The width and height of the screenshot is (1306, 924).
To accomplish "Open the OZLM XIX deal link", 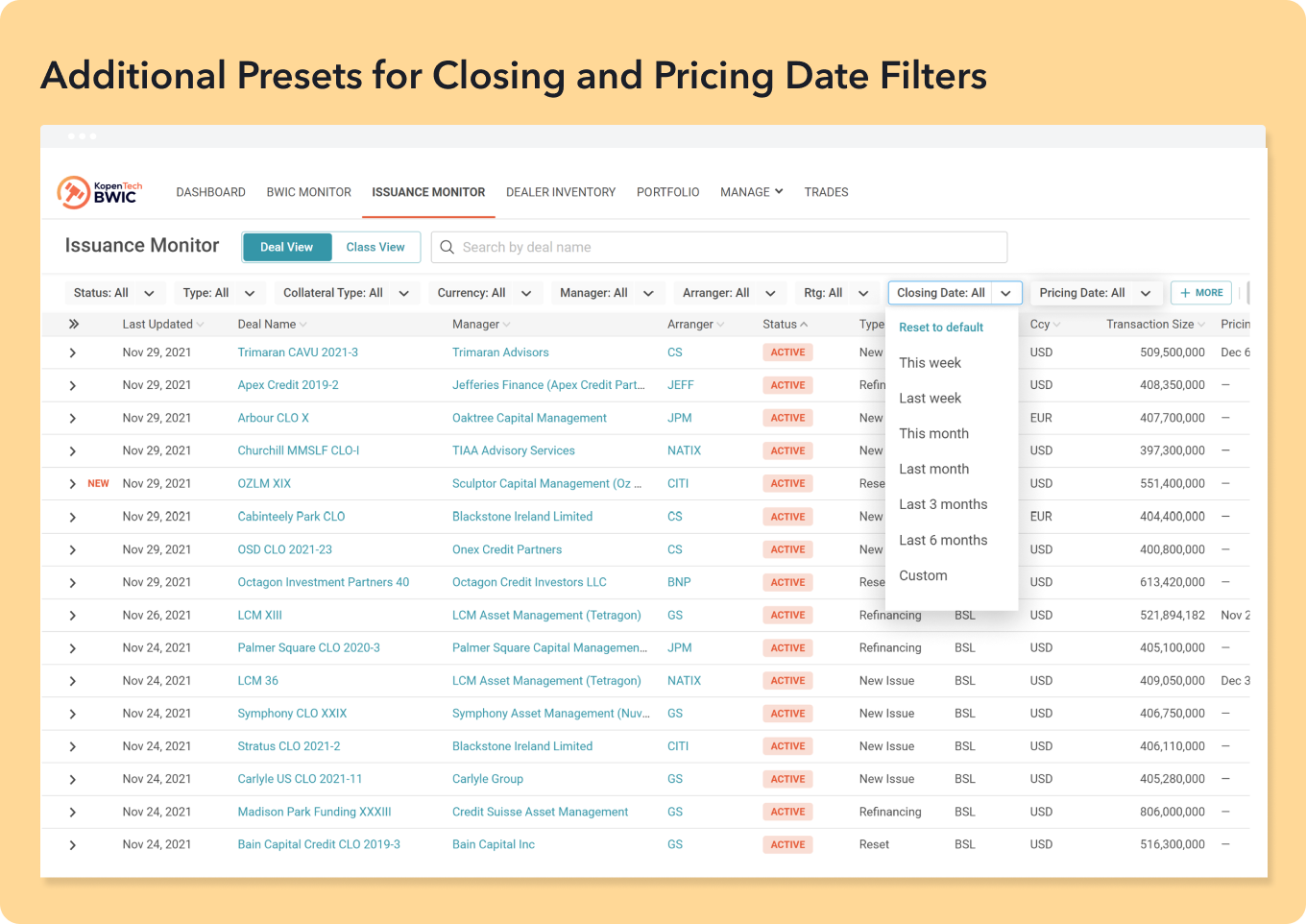I will click(264, 484).
